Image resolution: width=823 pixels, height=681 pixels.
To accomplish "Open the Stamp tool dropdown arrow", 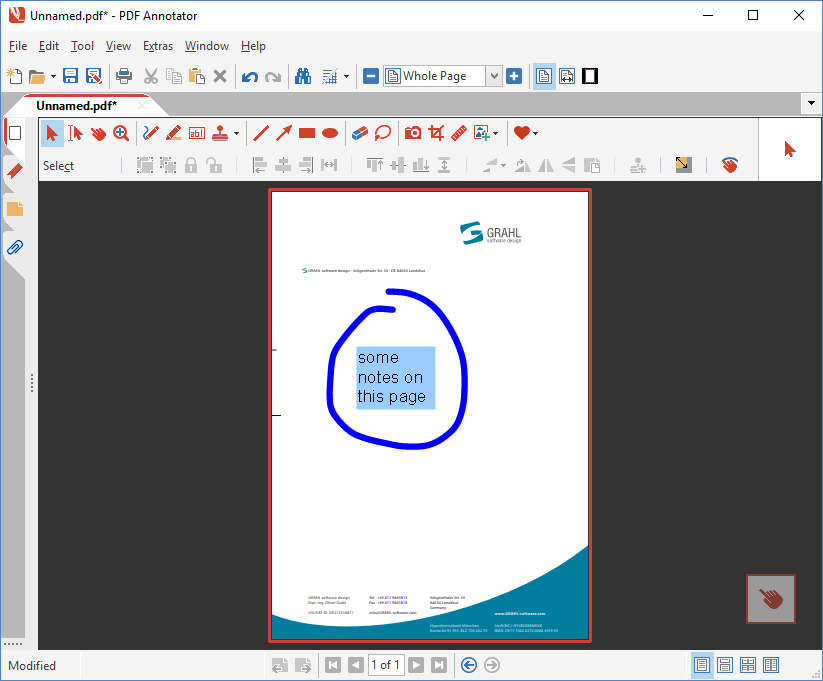I will pyautogui.click(x=236, y=133).
